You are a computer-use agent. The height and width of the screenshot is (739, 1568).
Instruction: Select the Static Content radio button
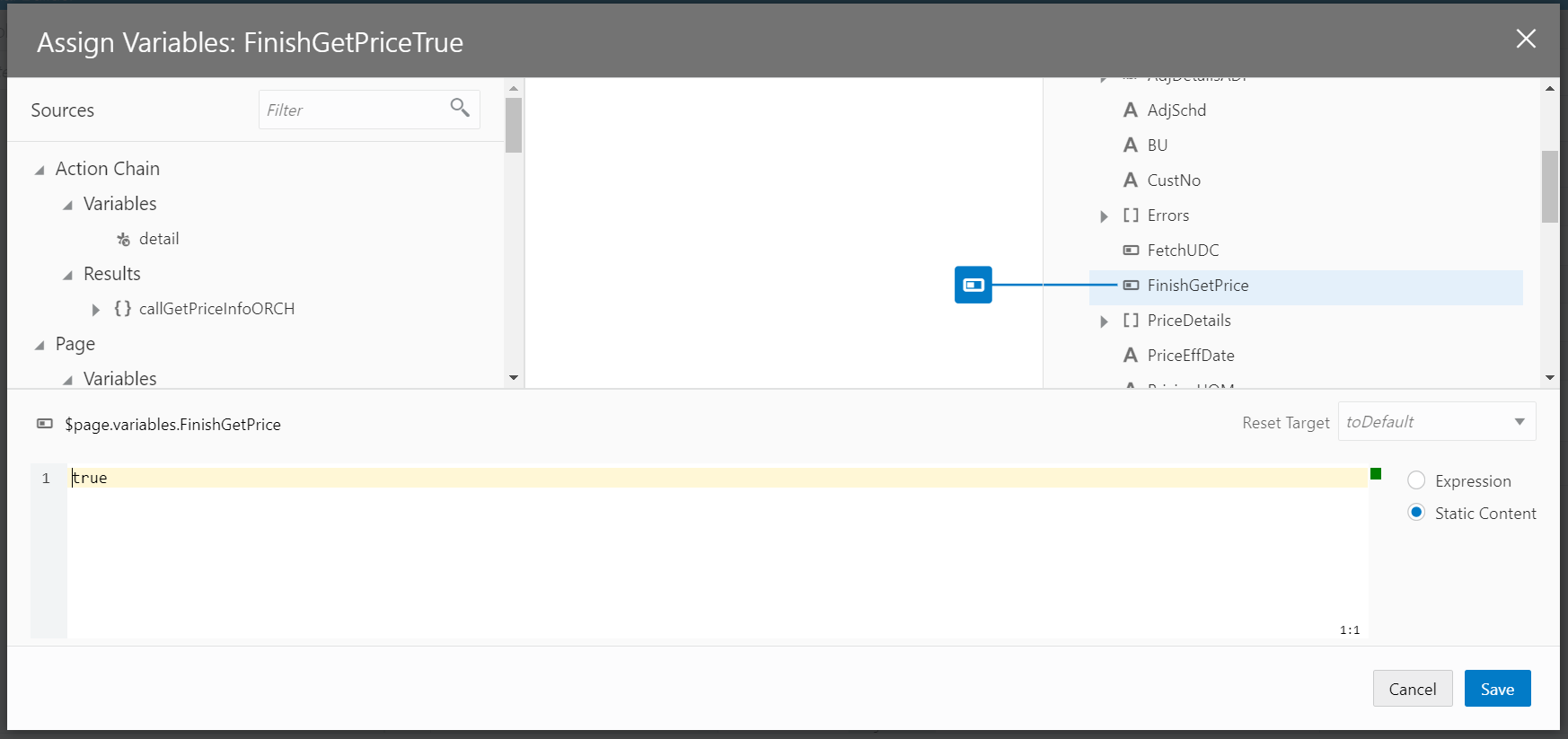[x=1416, y=513]
